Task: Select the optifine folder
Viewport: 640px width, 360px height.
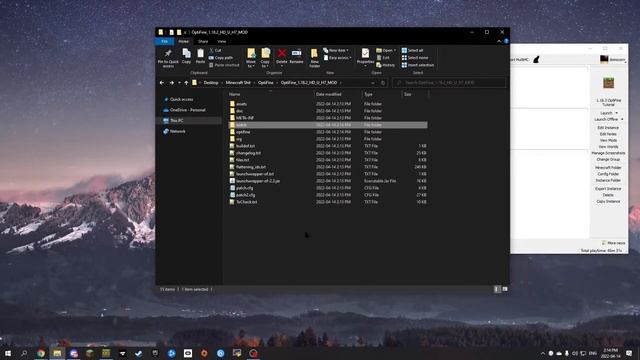Action: tap(243, 132)
